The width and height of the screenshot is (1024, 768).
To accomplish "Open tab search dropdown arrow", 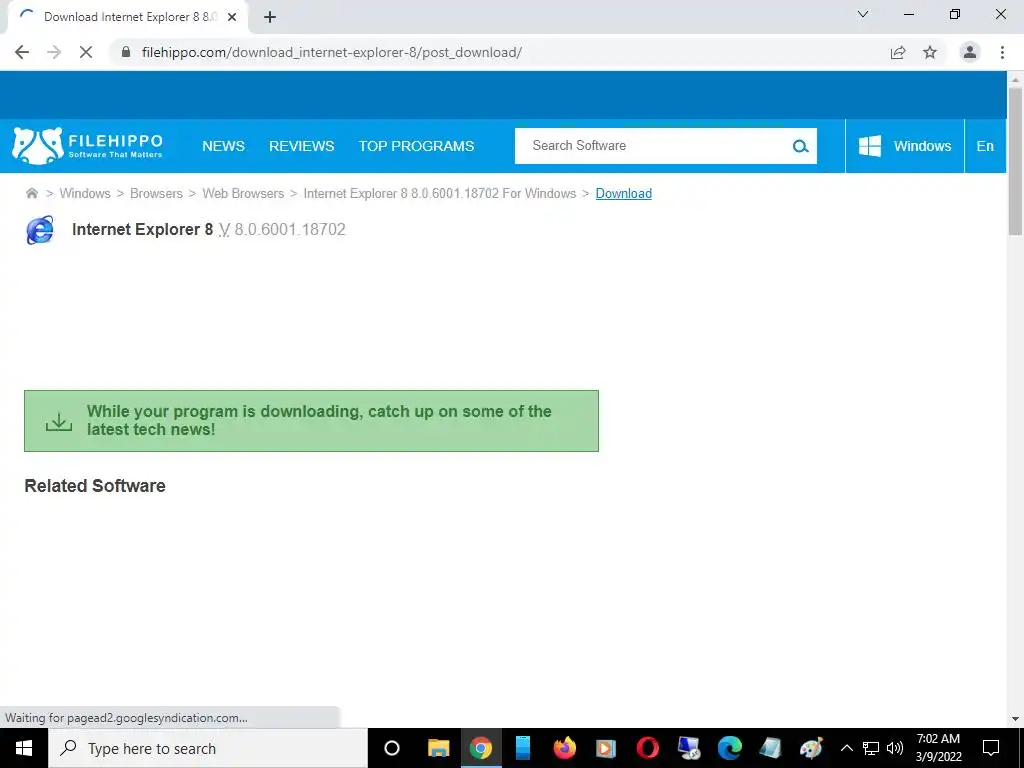I will point(863,14).
